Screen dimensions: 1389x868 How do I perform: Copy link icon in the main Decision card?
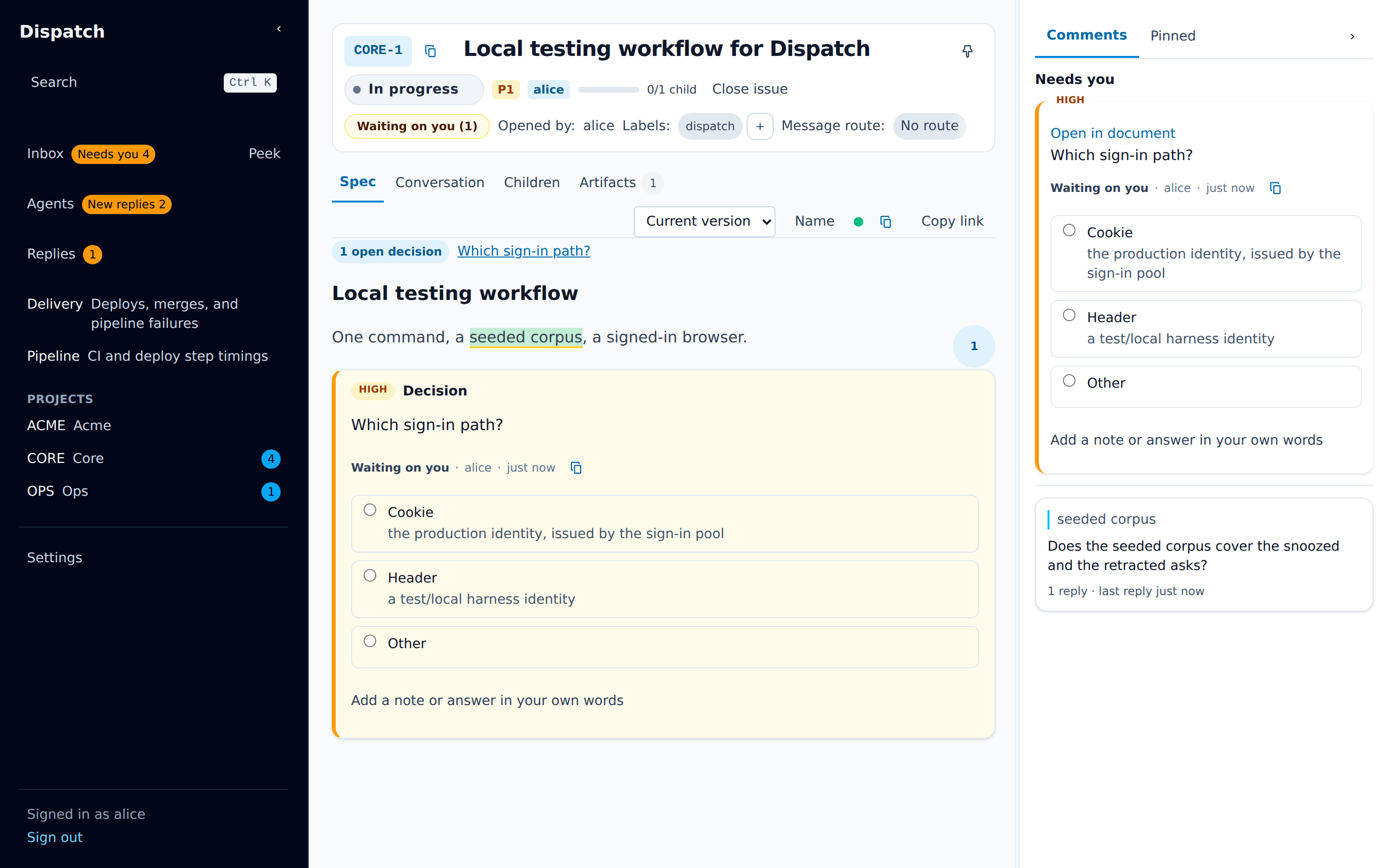pyautogui.click(x=576, y=468)
